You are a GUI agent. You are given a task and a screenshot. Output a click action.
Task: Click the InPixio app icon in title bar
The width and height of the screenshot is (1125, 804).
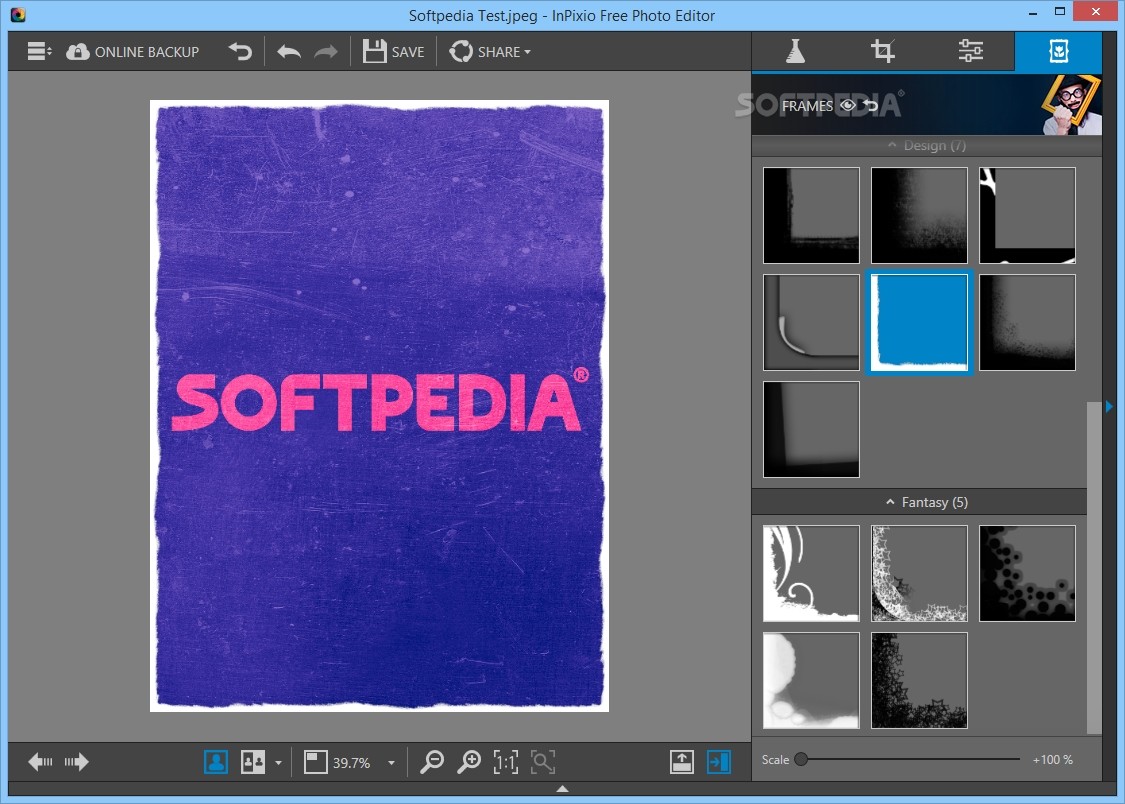(18, 14)
